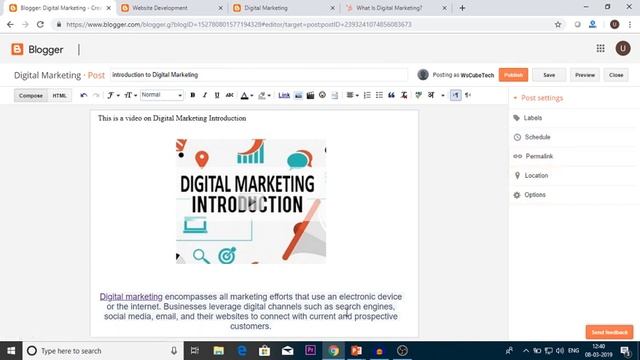
Task: Reload the current page
Action: click(x=40, y=24)
